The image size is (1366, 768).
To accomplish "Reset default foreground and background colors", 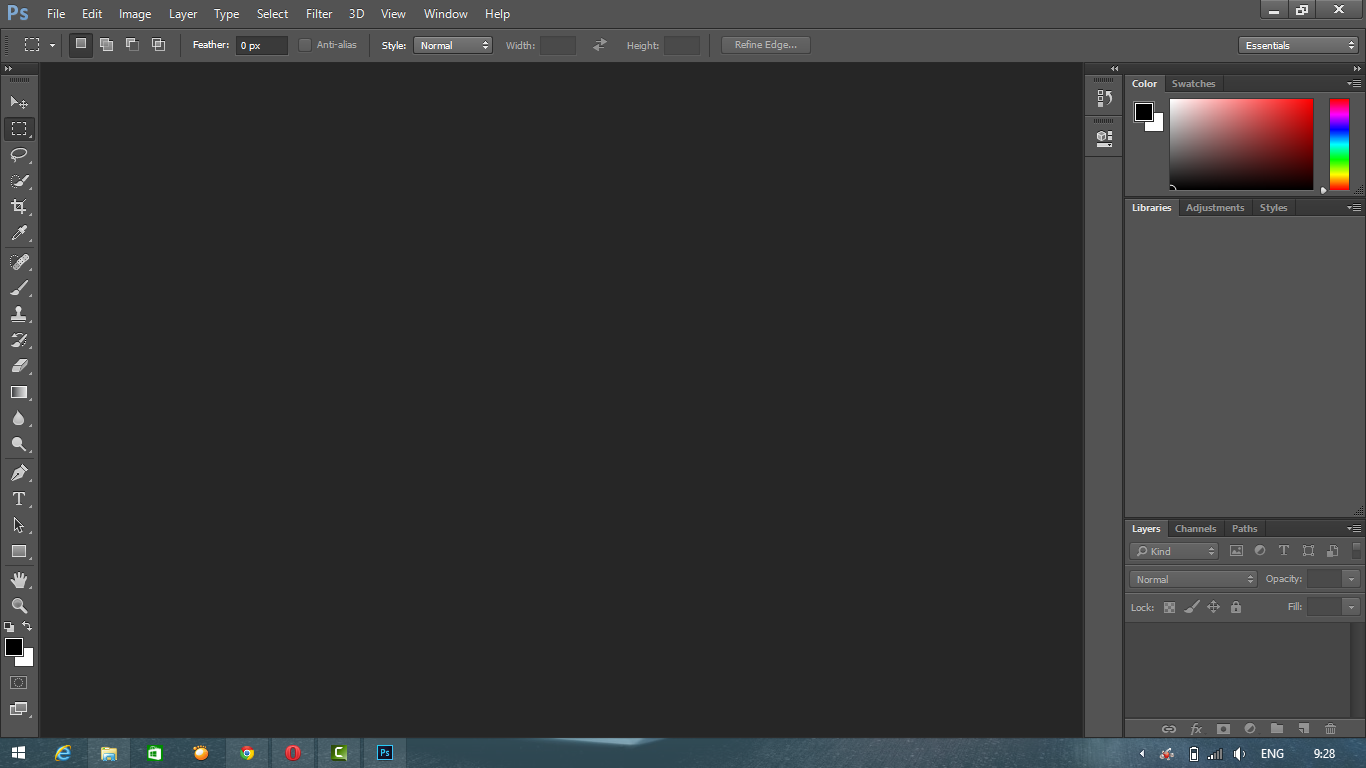I will [9, 627].
